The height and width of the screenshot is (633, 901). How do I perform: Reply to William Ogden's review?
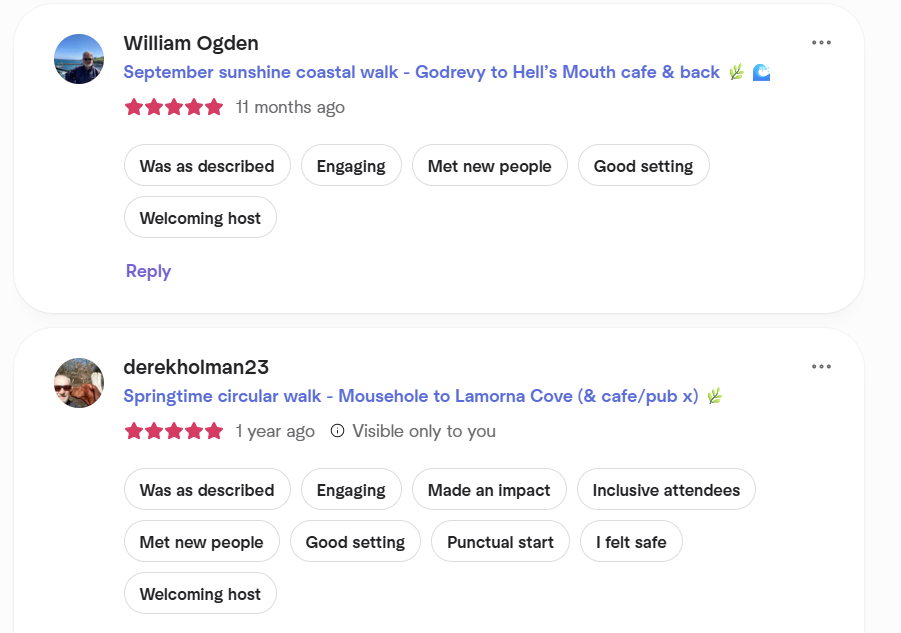(x=148, y=271)
